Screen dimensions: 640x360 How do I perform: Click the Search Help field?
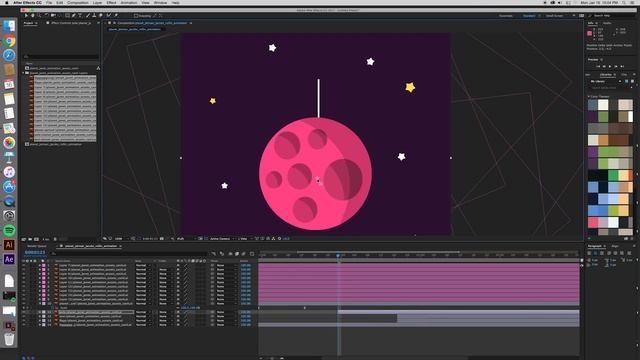611,16
